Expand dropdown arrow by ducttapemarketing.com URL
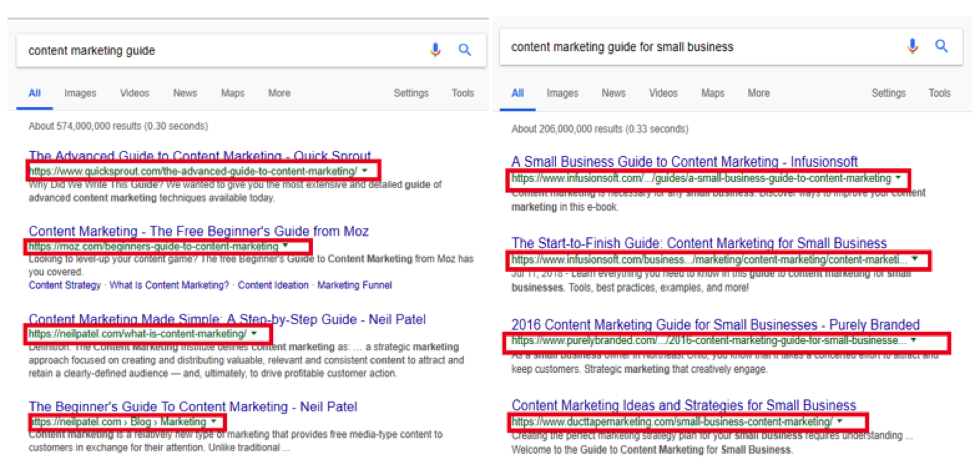 840,422
